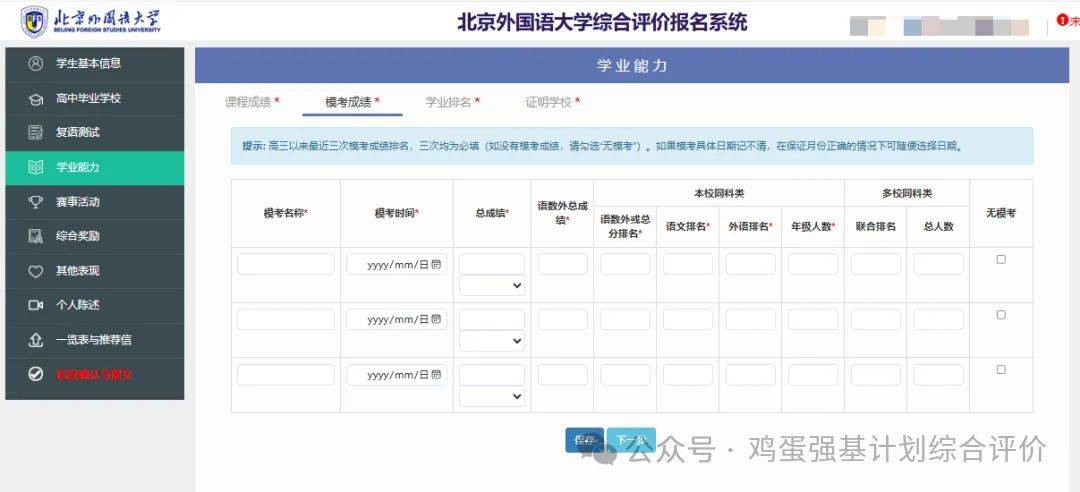The width and height of the screenshot is (1080, 492).
Task: Check 无模考 box in the third row
Action: [x=1001, y=370]
